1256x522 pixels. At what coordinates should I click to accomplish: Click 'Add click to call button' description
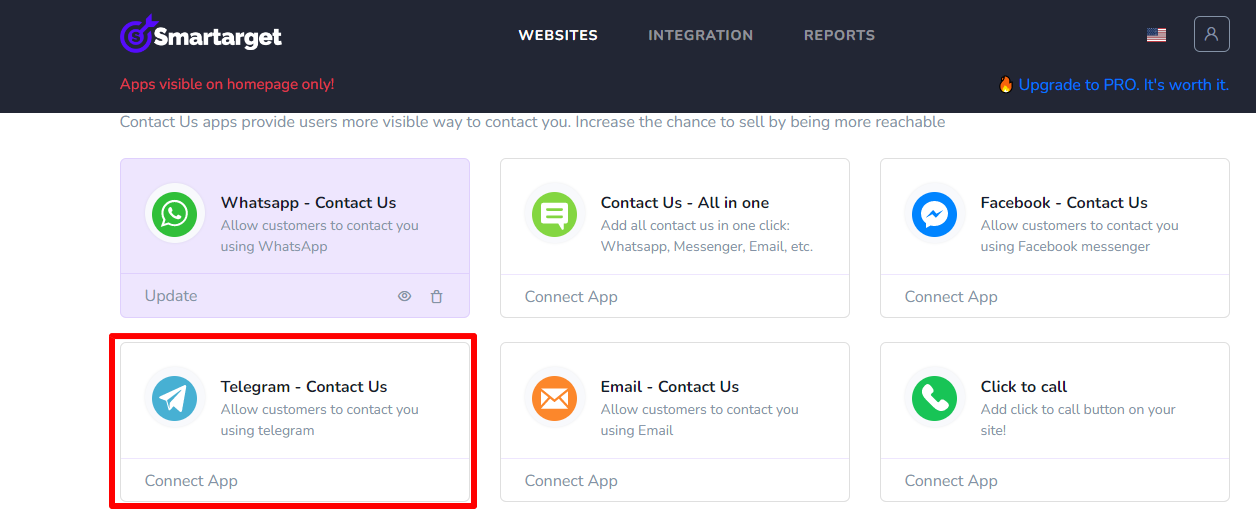(1078, 420)
